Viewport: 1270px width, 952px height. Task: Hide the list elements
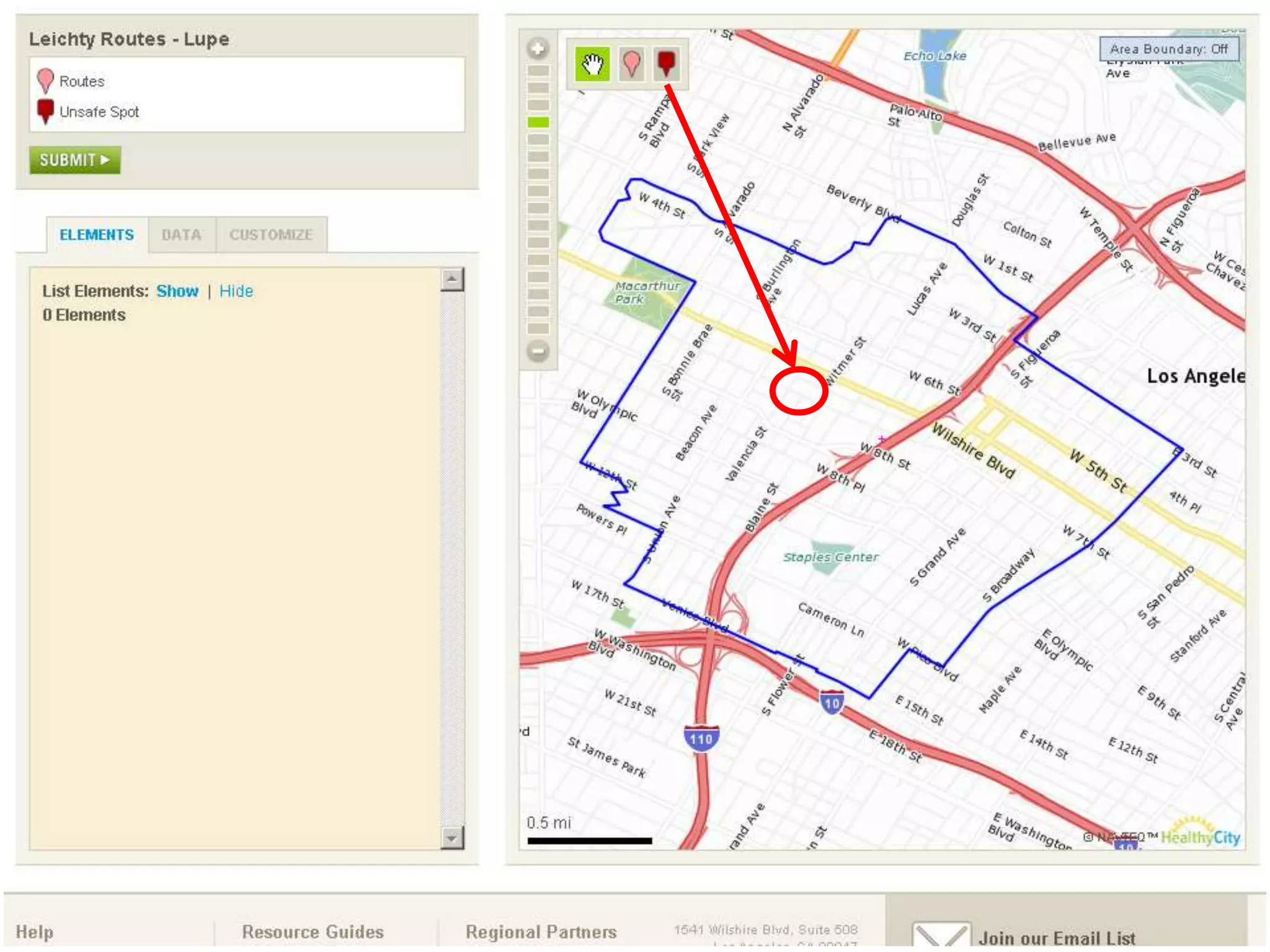pyautogui.click(x=236, y=291)
